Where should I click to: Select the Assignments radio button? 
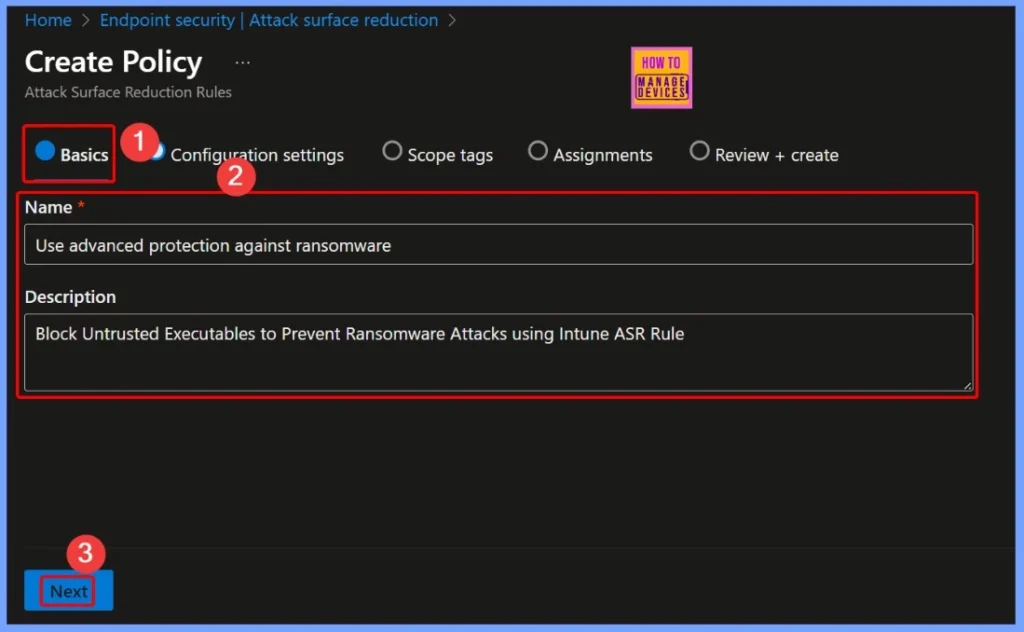click(538, 151)
